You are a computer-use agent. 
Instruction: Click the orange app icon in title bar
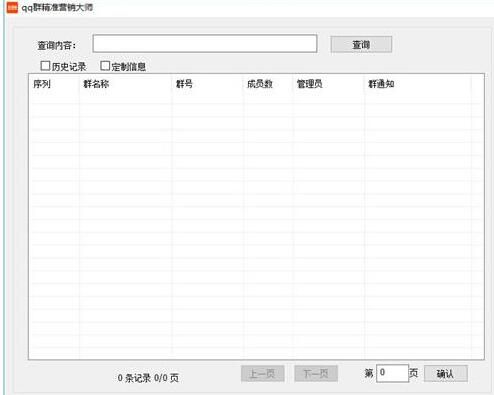[12, 7]
